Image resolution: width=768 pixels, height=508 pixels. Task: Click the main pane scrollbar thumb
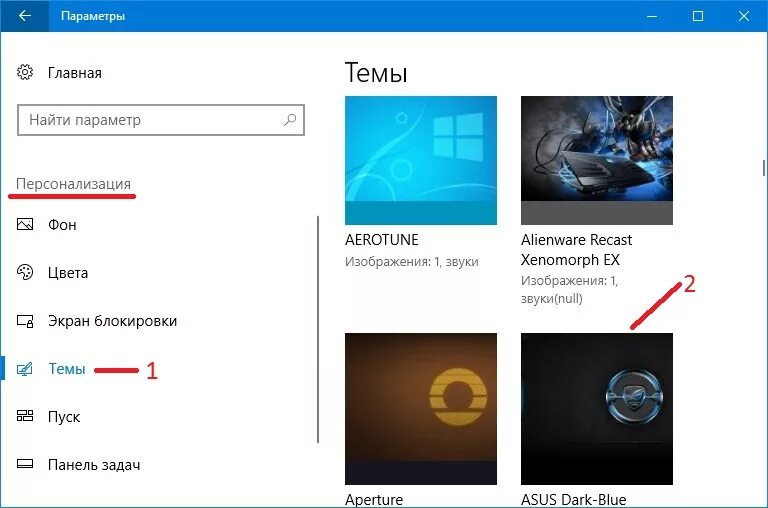click(x=764, y=168)
